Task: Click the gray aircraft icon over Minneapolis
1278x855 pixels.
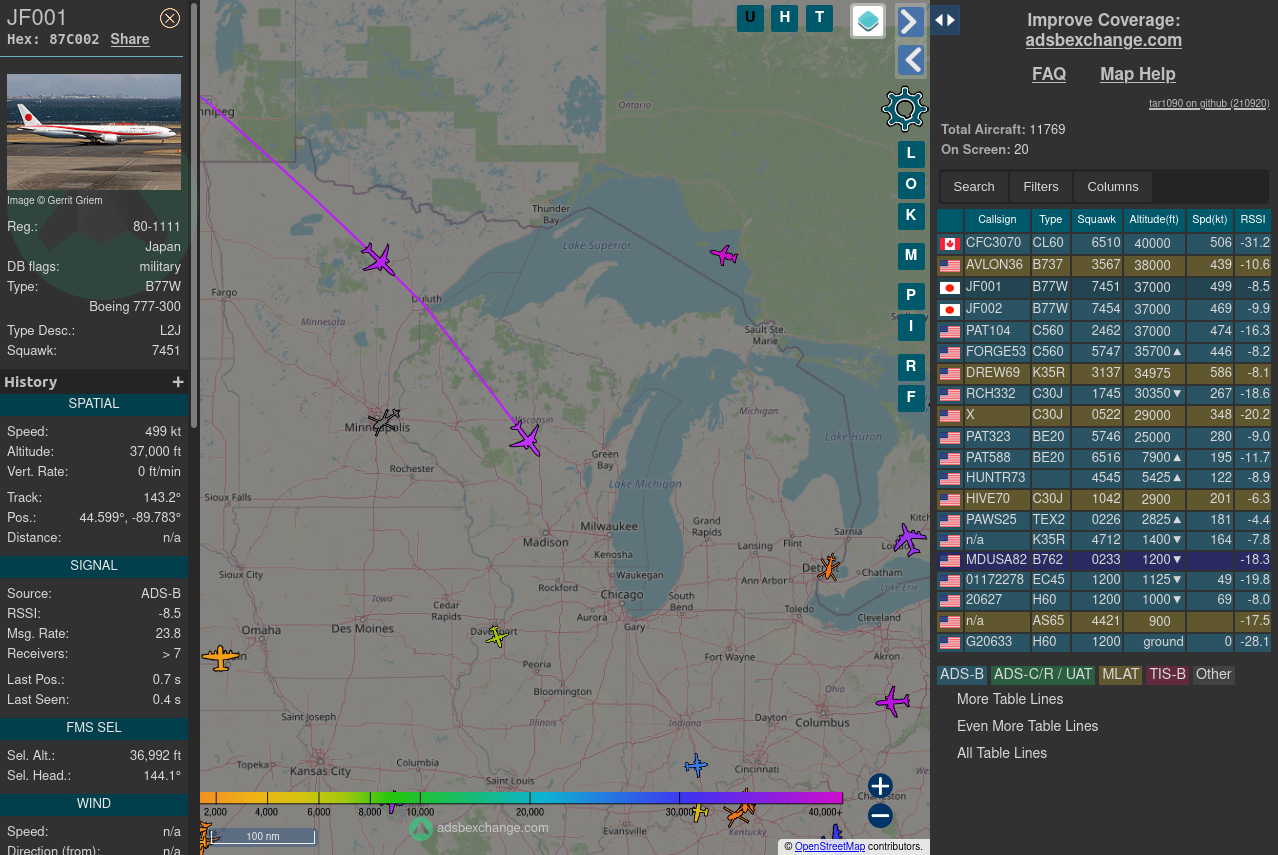Action: tap(384, 421)
